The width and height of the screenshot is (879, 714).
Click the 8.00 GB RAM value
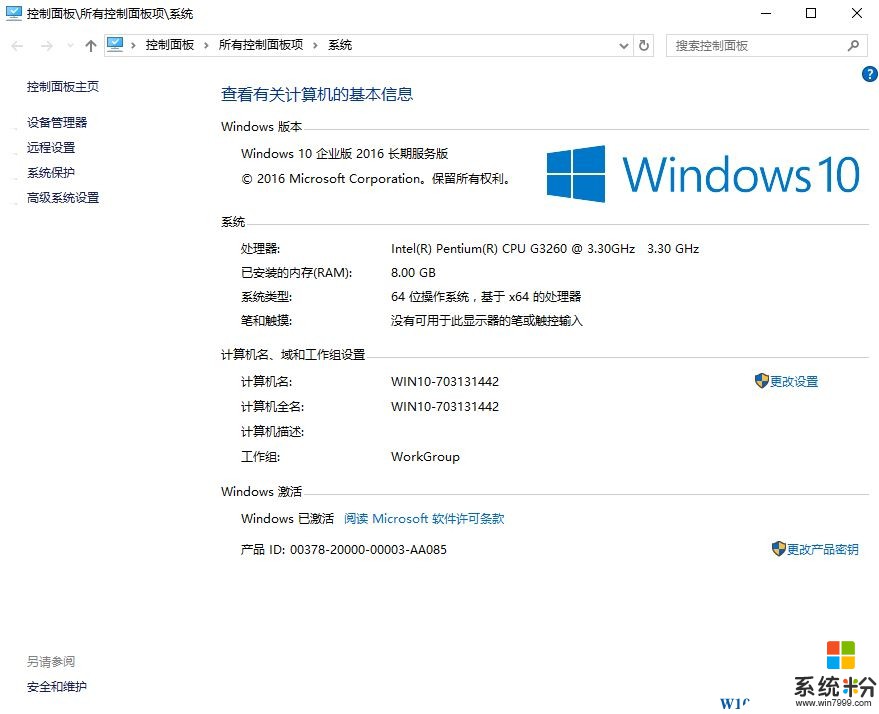[x=413, y=273]
